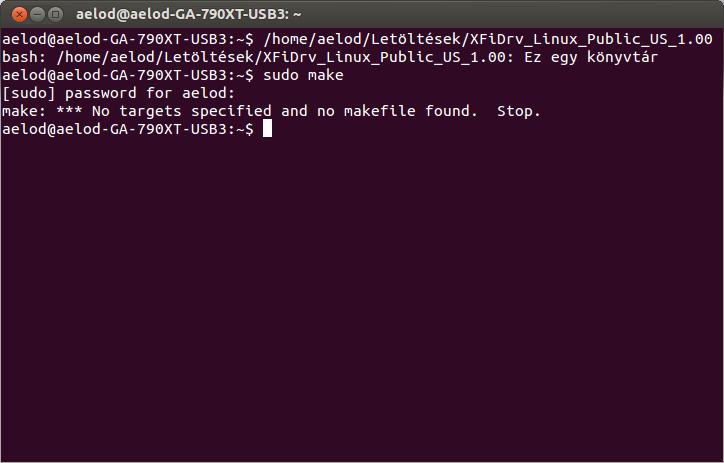
Task: Click the title bar text aelod@aelod-GA-790XT-USB3: ~
Action: pos(188,14)
